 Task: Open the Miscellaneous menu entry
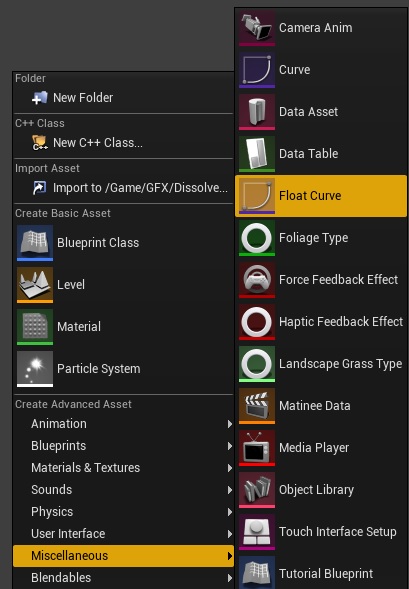click(123, 556)
